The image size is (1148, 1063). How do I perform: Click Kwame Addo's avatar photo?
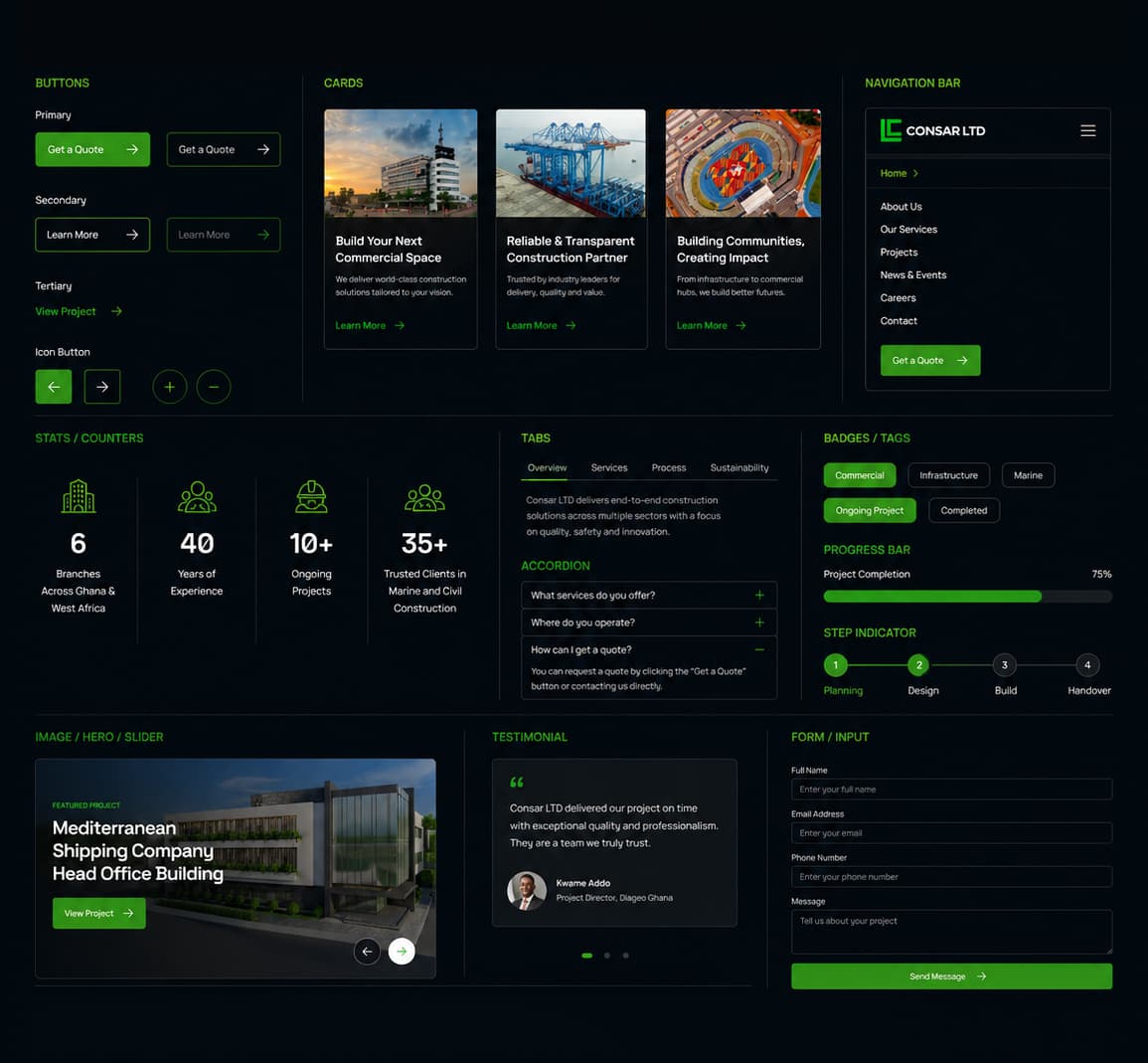coord(527,890)
